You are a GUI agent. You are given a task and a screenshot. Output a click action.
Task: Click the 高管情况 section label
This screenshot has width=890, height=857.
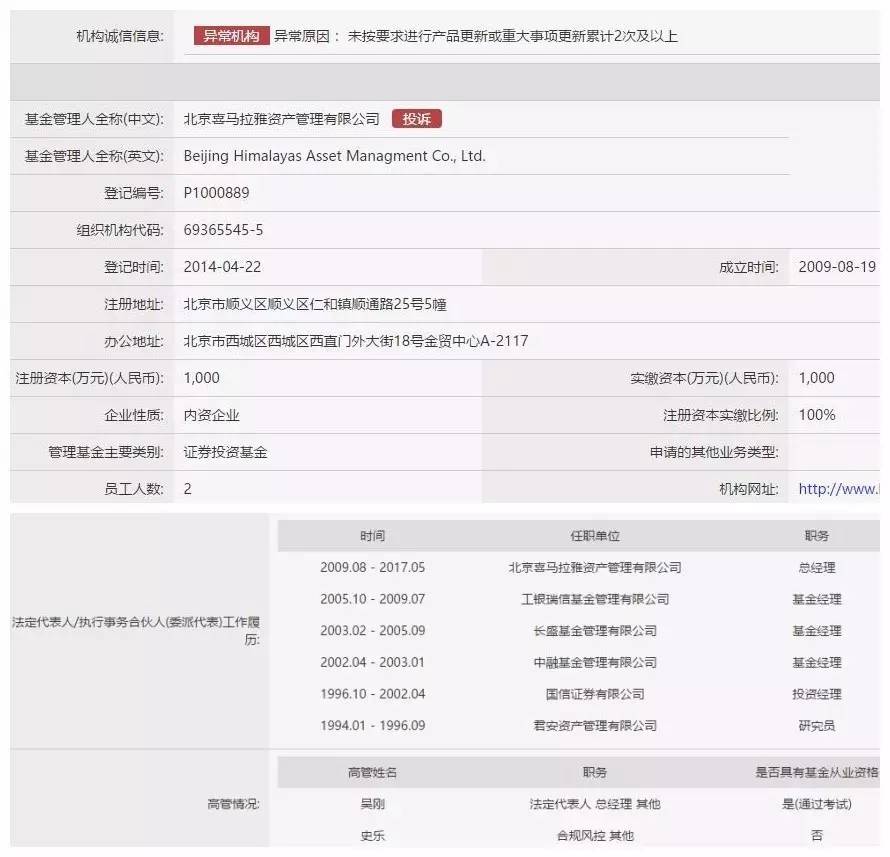pyautogui.click(x=233, y=804)
